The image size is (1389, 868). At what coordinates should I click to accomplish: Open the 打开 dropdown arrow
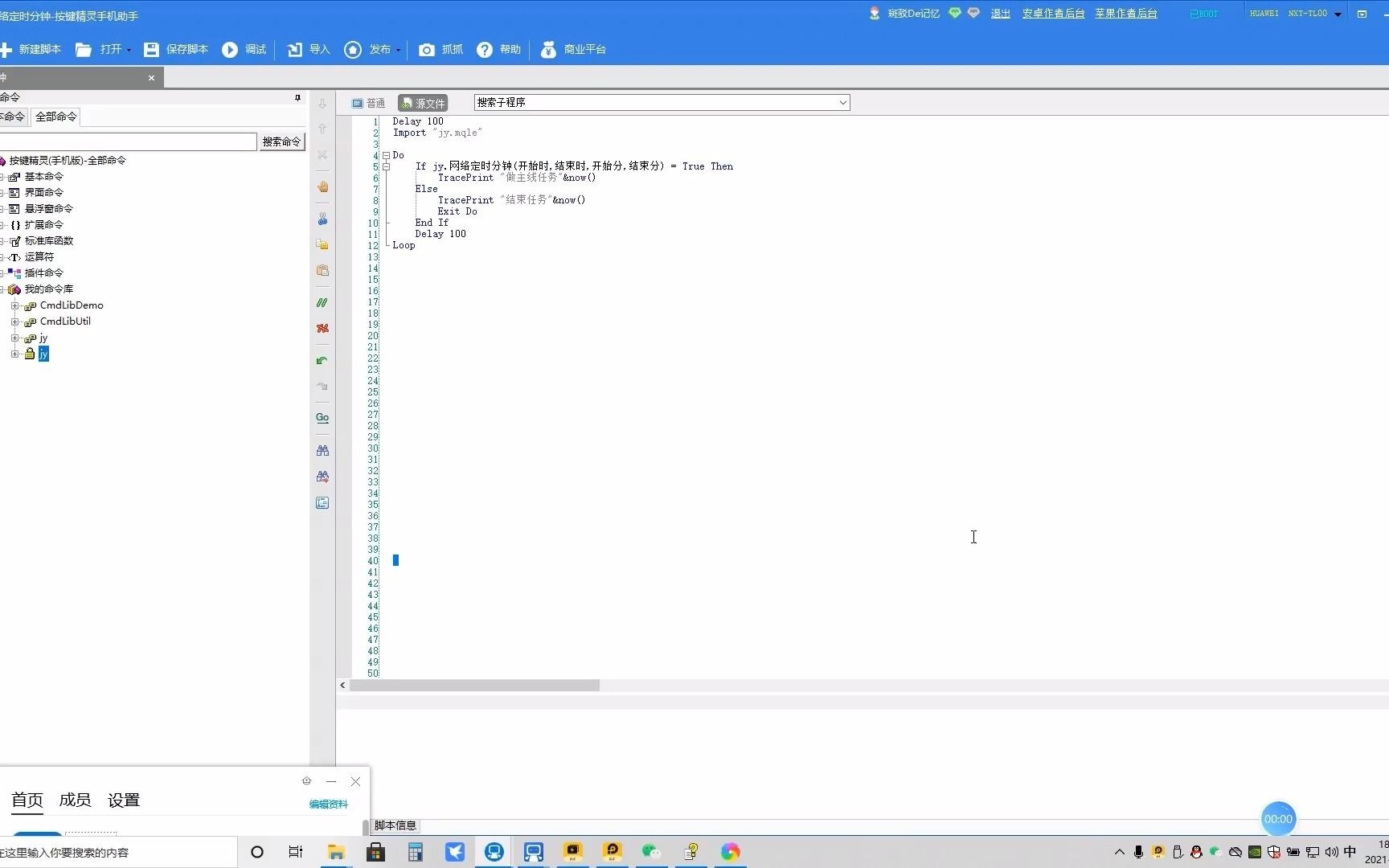point(129,51)
